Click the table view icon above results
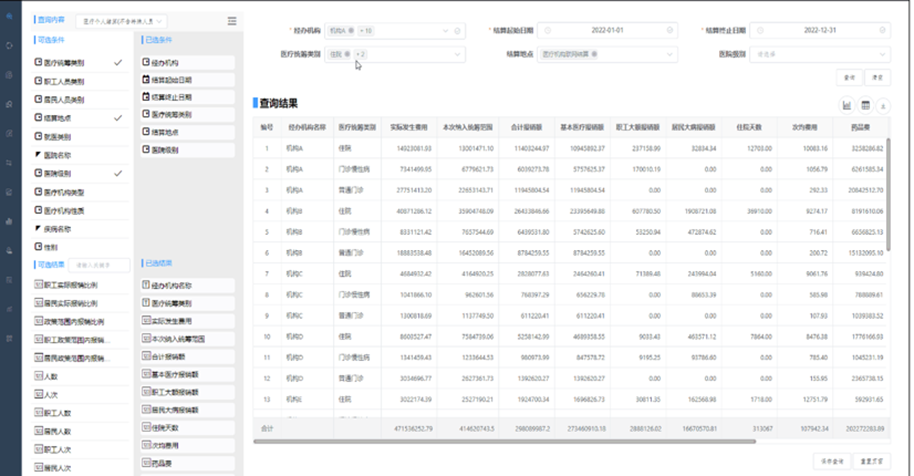This screenshot has width=914, height=476. (866, 105)
